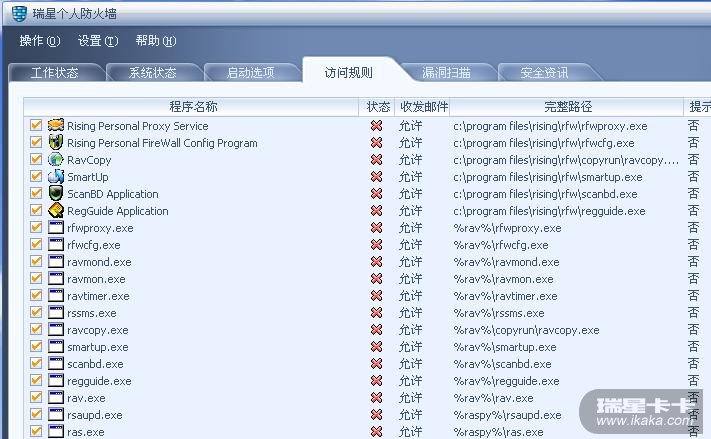Click the red X status of scanbd.exe
711x439 pixels.
click(376, 364)
